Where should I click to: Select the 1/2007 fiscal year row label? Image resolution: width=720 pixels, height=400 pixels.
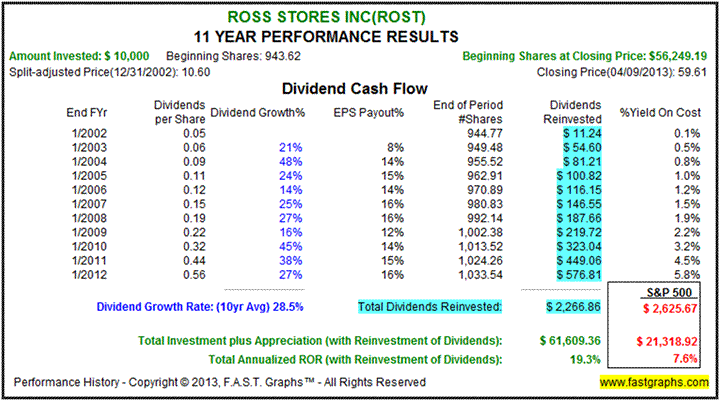tap(89, 204)
